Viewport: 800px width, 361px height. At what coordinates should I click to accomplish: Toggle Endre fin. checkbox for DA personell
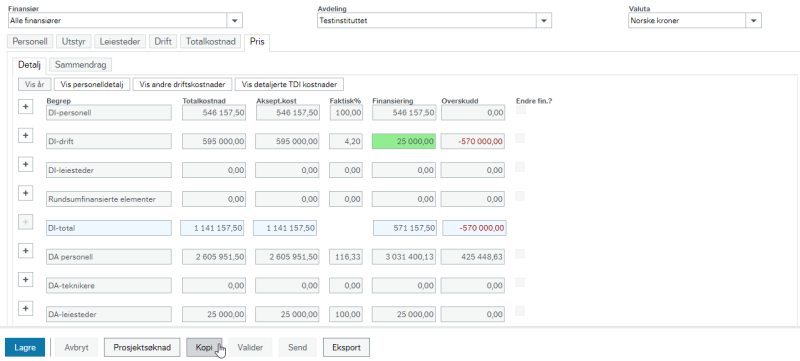(520, 254)
